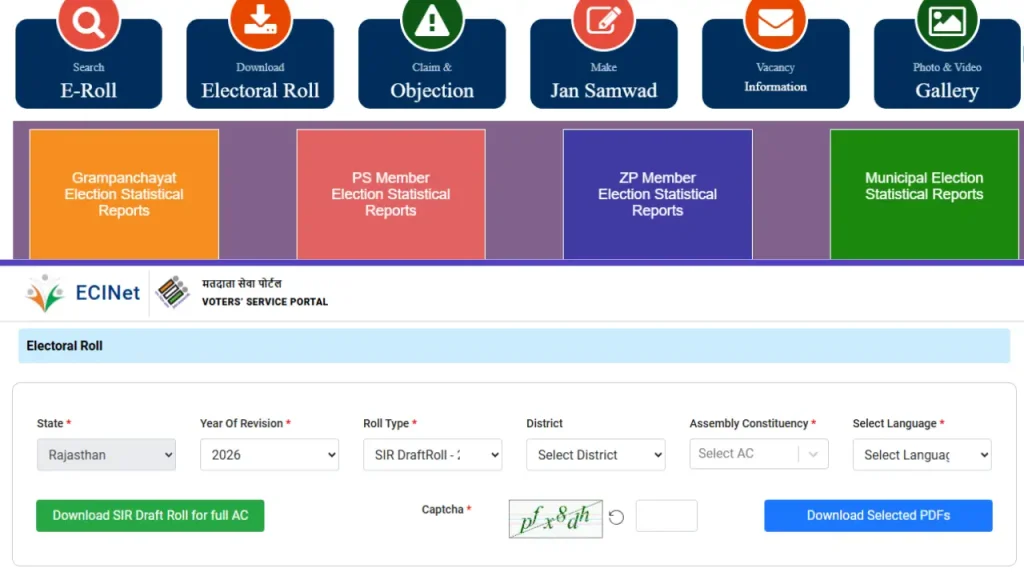Refresh the captcha using the reload icon
This screenshot has width=1024, height=576.
tap(617, 517)
